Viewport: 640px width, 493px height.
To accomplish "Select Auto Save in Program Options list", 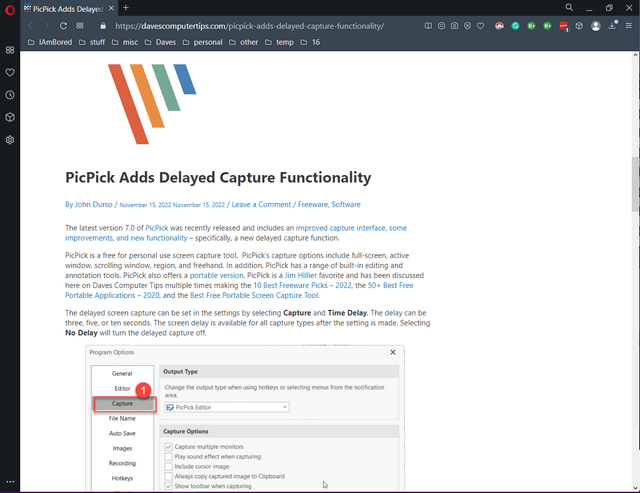I will 122,433.
